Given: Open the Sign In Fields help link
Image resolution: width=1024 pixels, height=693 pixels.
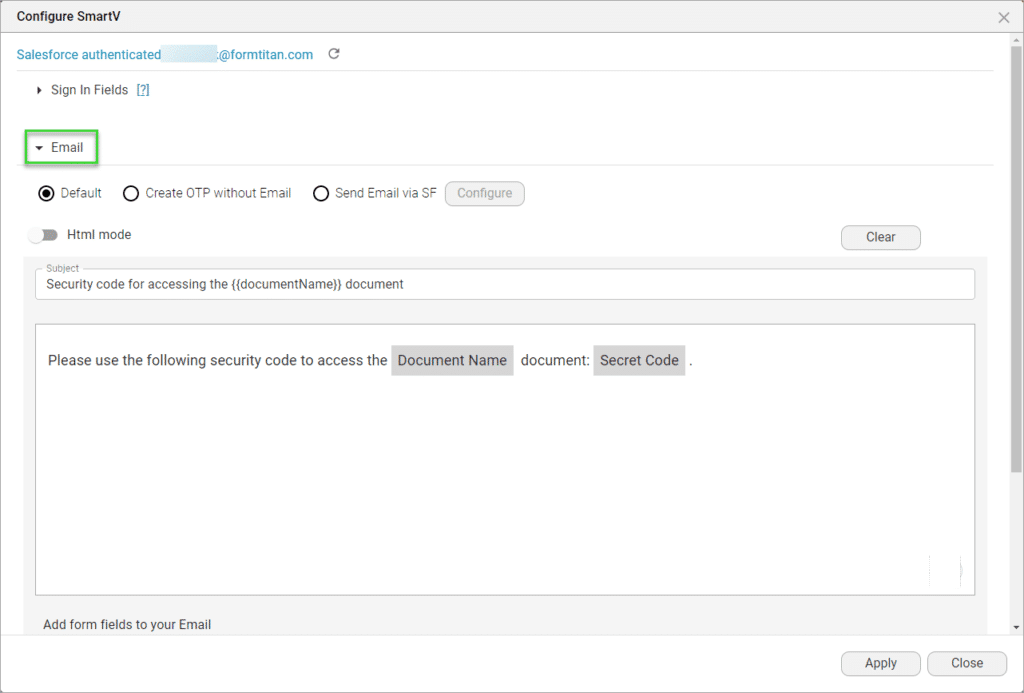Looking at the screenshot, I should point(143,90).
